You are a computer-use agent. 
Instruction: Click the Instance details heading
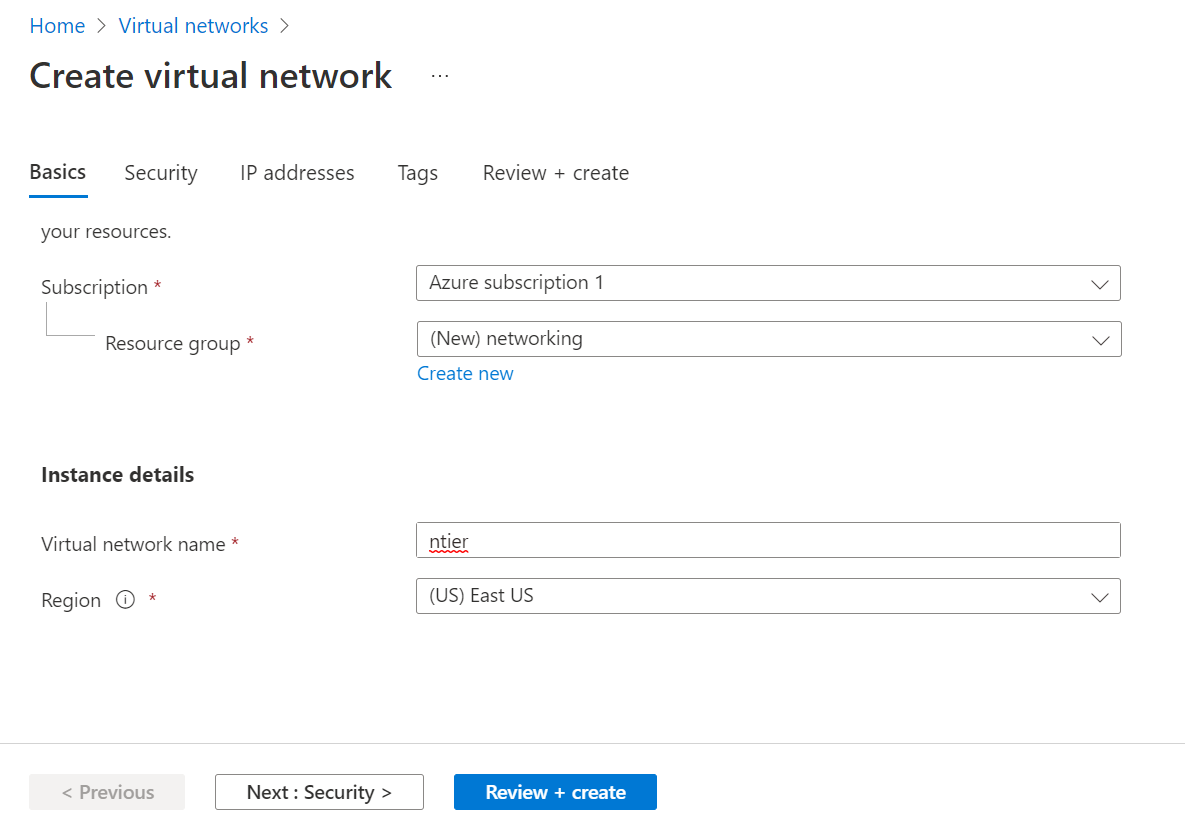point(118,475)
